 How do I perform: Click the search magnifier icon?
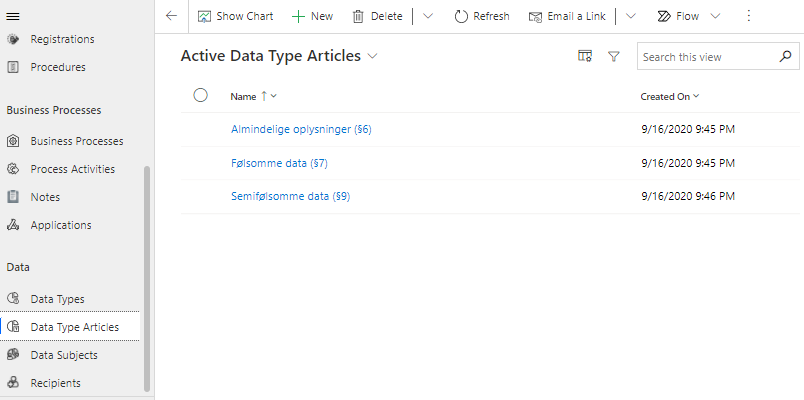pos(785,57)
